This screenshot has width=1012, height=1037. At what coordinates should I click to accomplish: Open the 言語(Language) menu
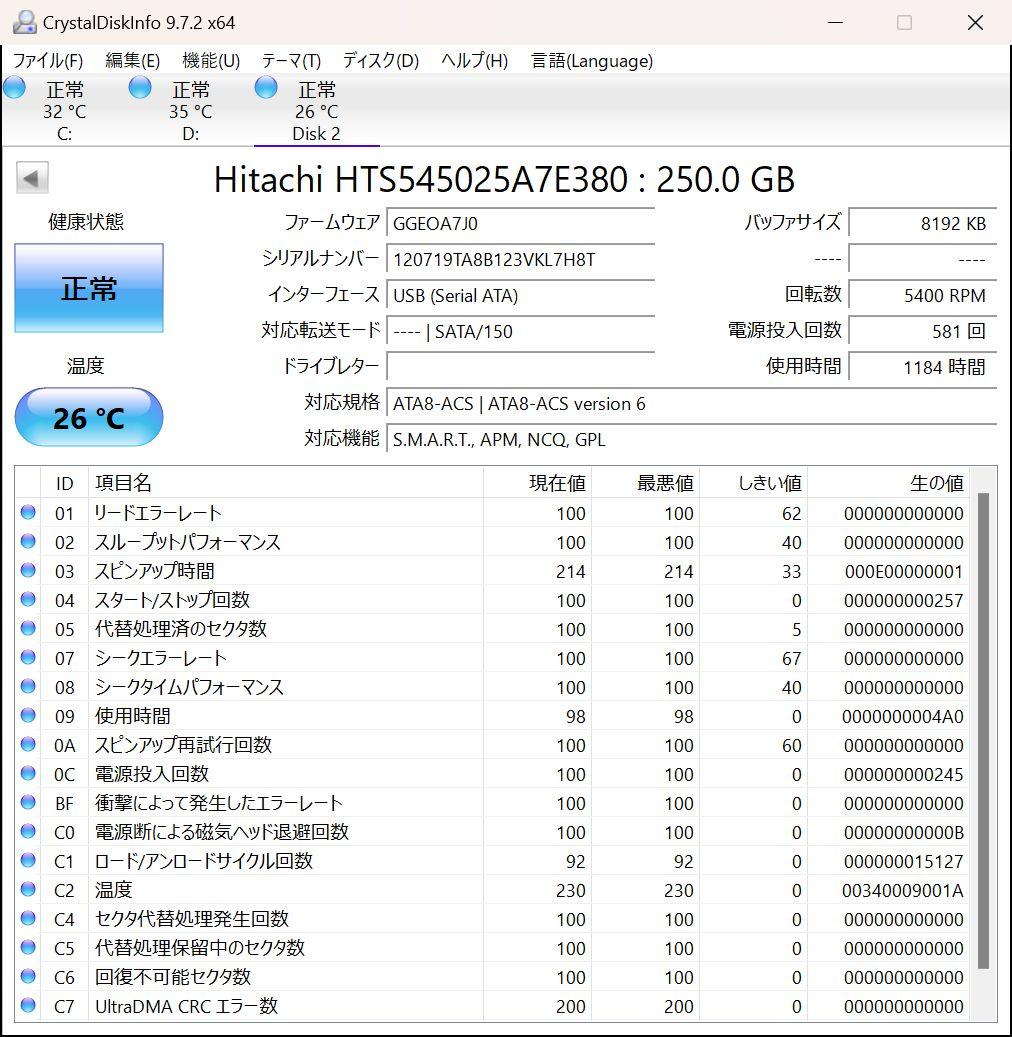(x=592, y=61)
